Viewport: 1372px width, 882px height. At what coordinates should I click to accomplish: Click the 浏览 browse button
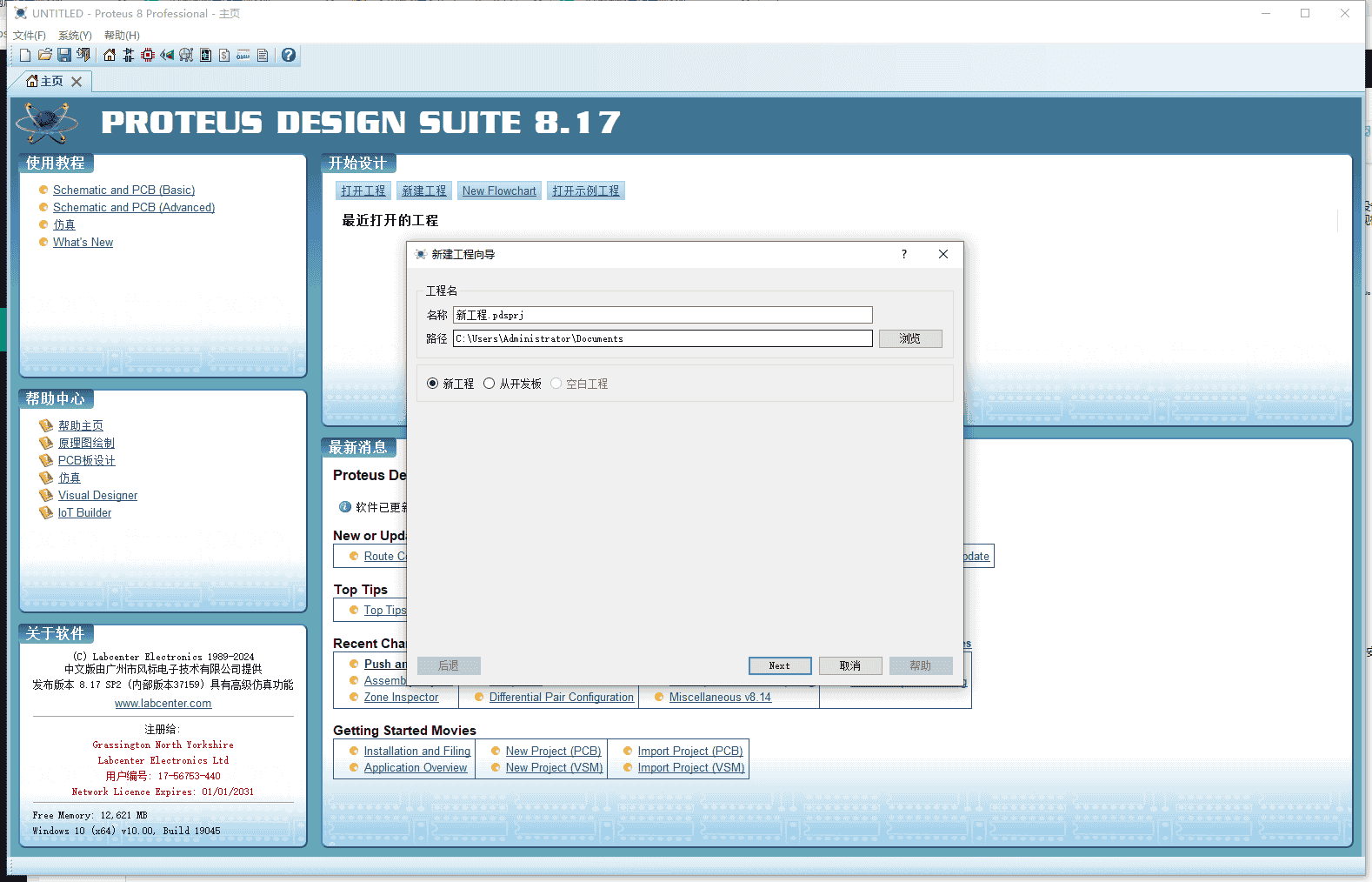pyautogui.click(x=910, y=338)
